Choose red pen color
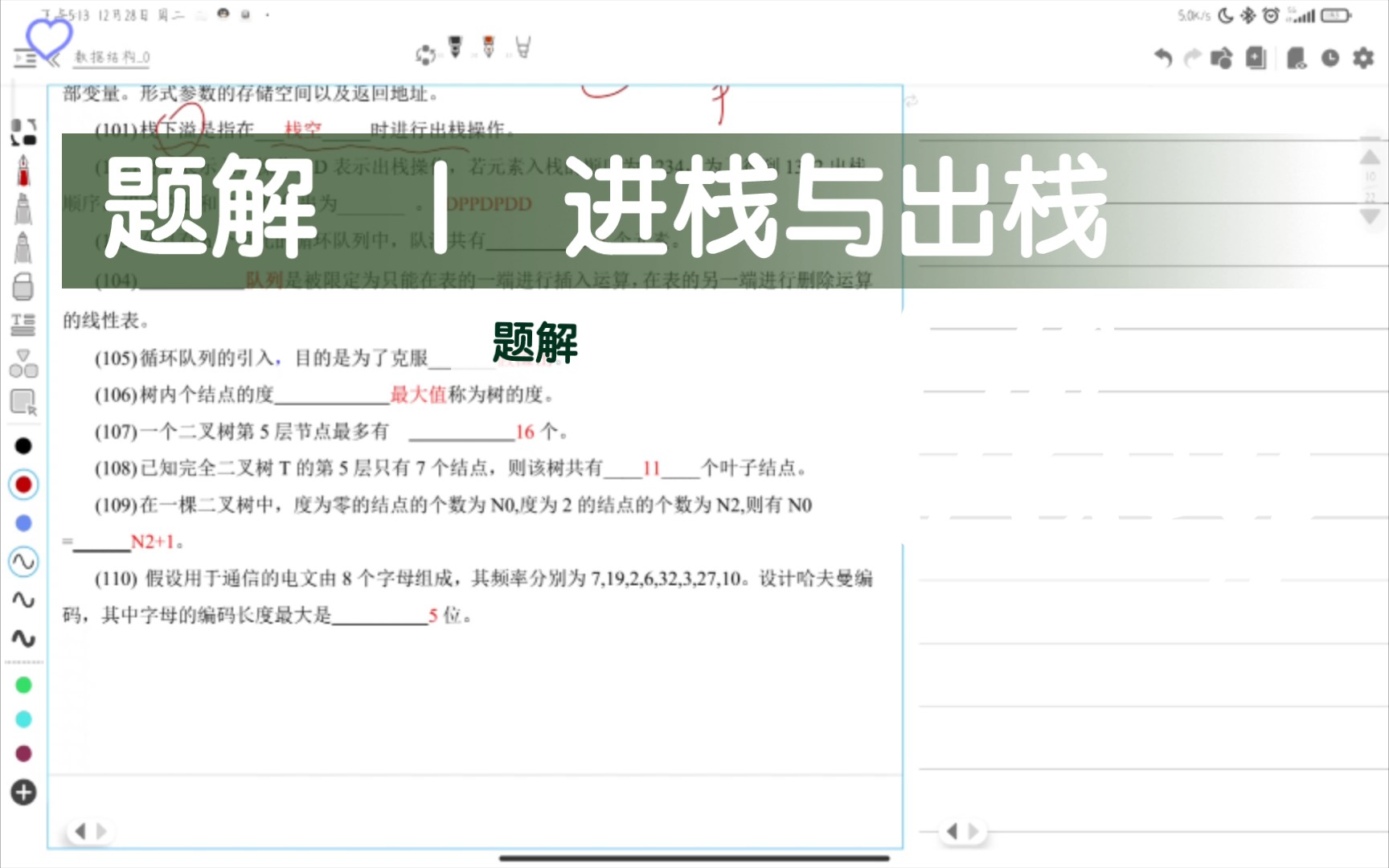 click(x=23, y=485)
